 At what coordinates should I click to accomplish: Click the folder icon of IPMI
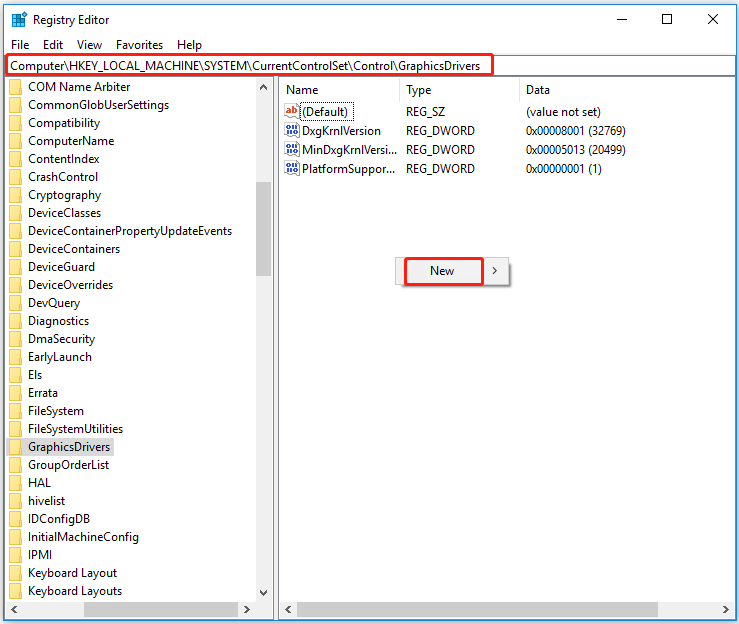coord(16,555)
